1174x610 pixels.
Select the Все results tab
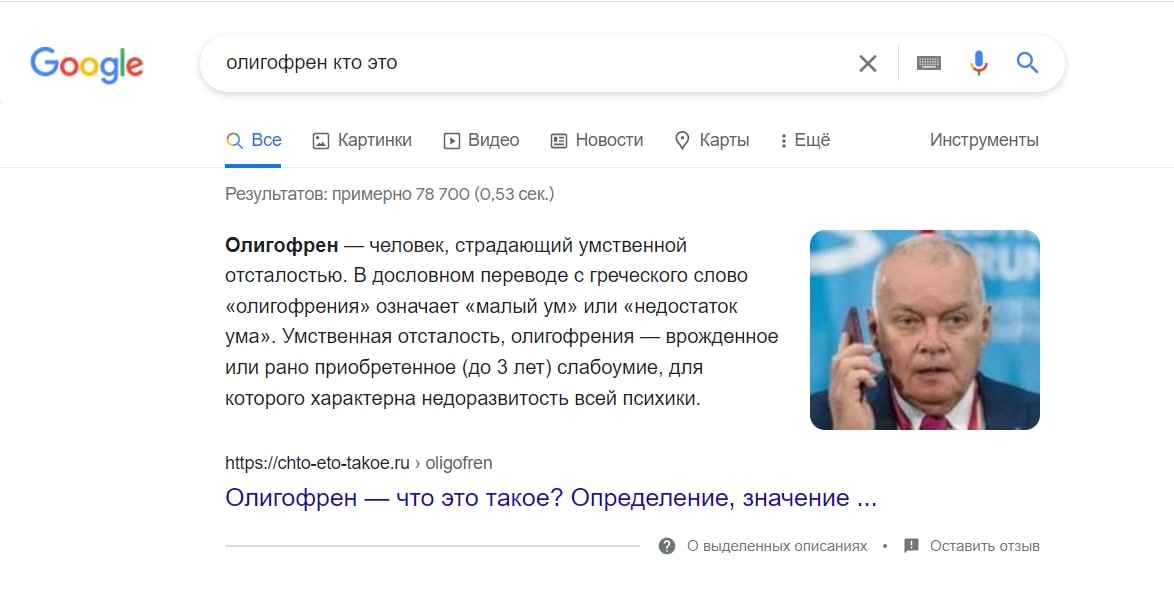click(254, 140)
